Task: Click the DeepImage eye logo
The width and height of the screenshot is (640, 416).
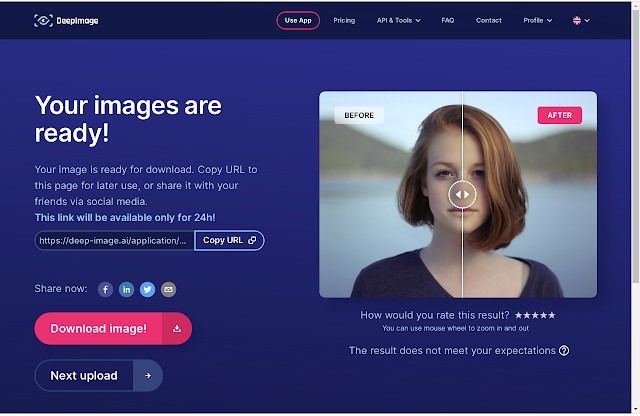Action: [43, 20]
